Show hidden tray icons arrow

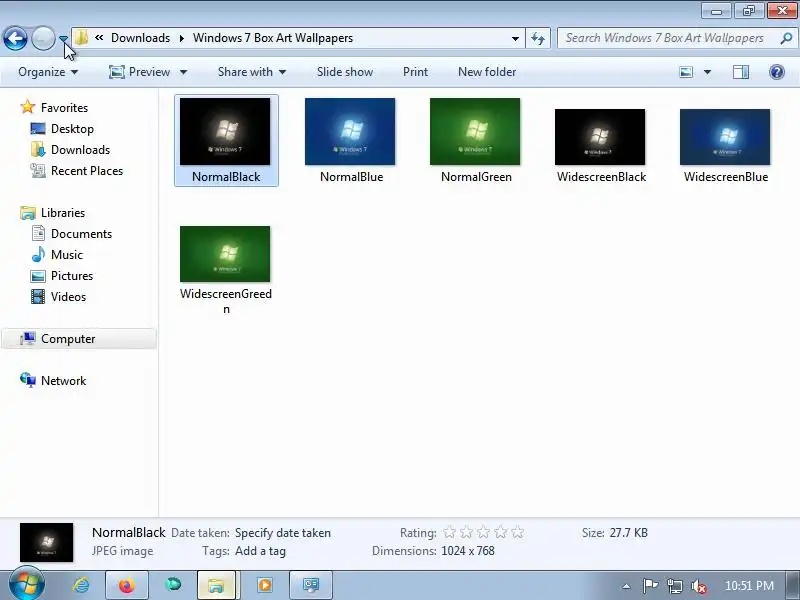tap(627, 586)
